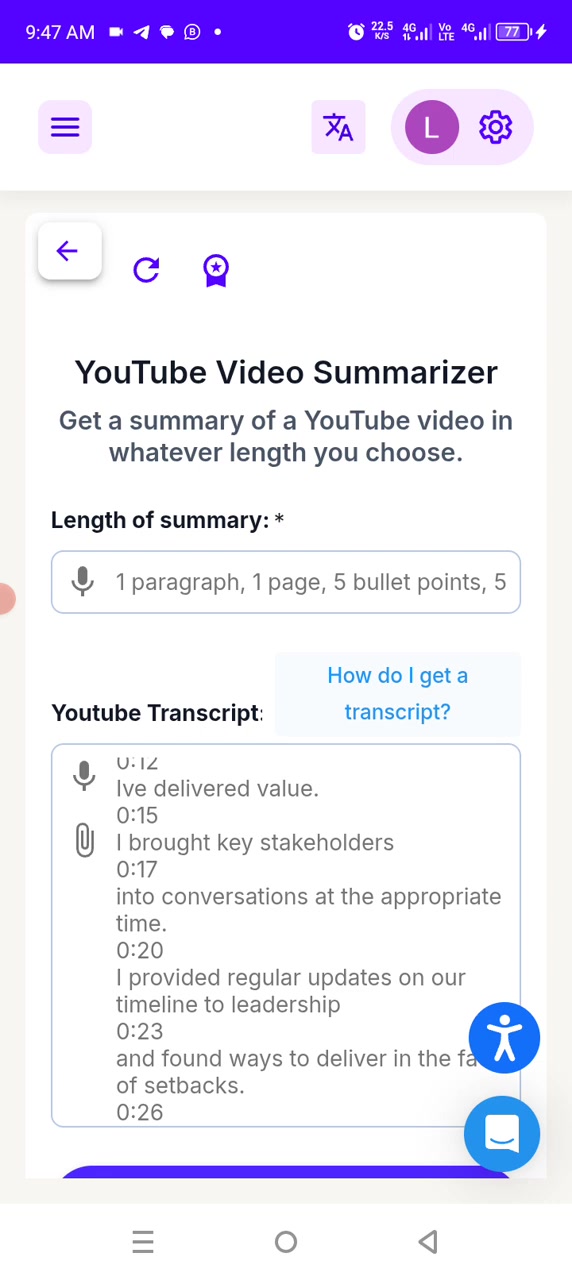The image size is (572, 1280).
Task: Open the chat support bubble
Action: pyautogui.click(x=502, y=1134)
